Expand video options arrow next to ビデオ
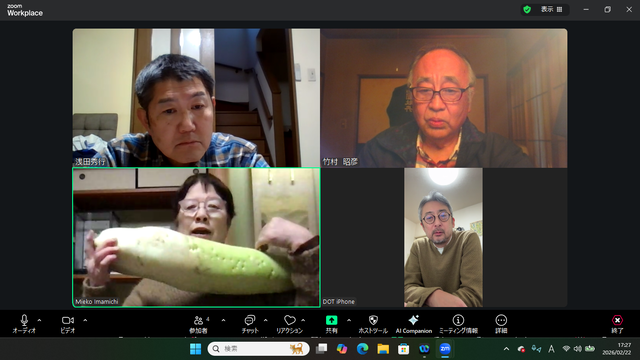Image resolution: width=640 pixels, height=360 pixels. 85,320
